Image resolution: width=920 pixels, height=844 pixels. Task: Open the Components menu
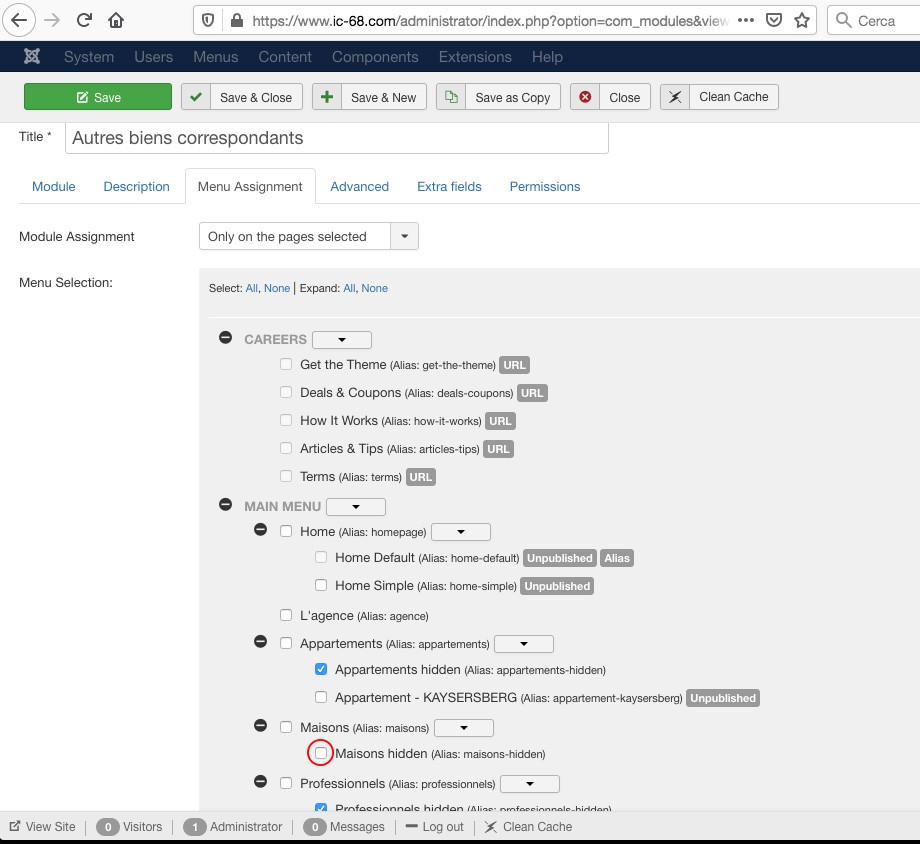click(x=375, y=57)
